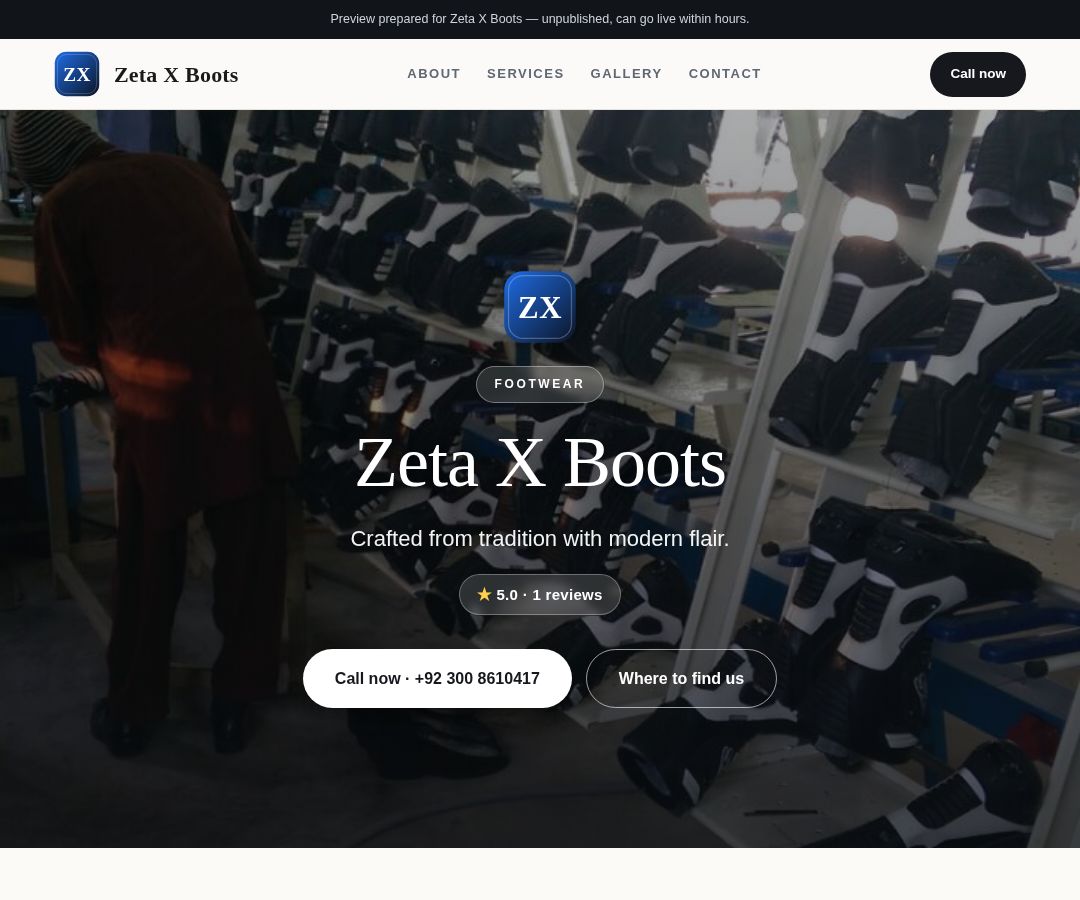
Task: Click the ZX logo icon in header
Action: (x=77, y=74)
